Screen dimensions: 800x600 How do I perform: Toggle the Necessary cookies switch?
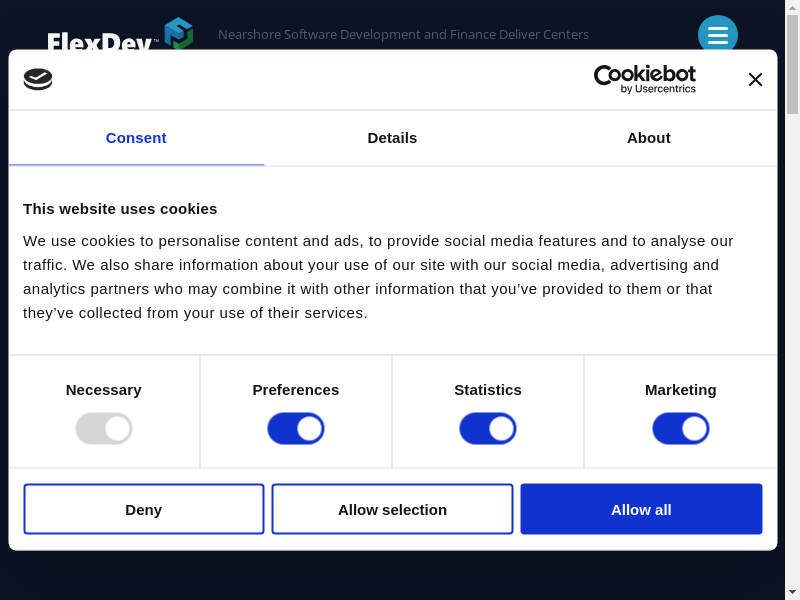104,429
